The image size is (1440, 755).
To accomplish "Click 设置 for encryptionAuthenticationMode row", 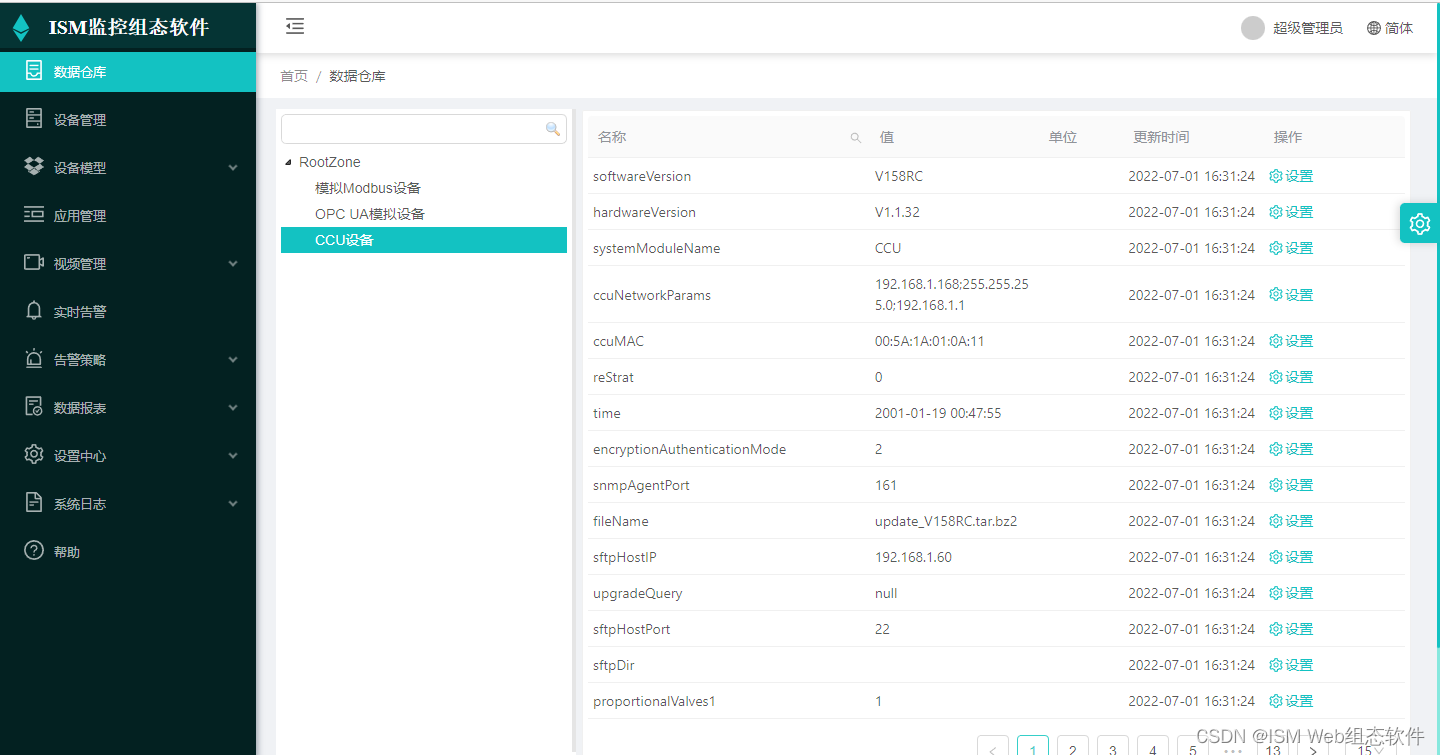I will coord(1291,449).
